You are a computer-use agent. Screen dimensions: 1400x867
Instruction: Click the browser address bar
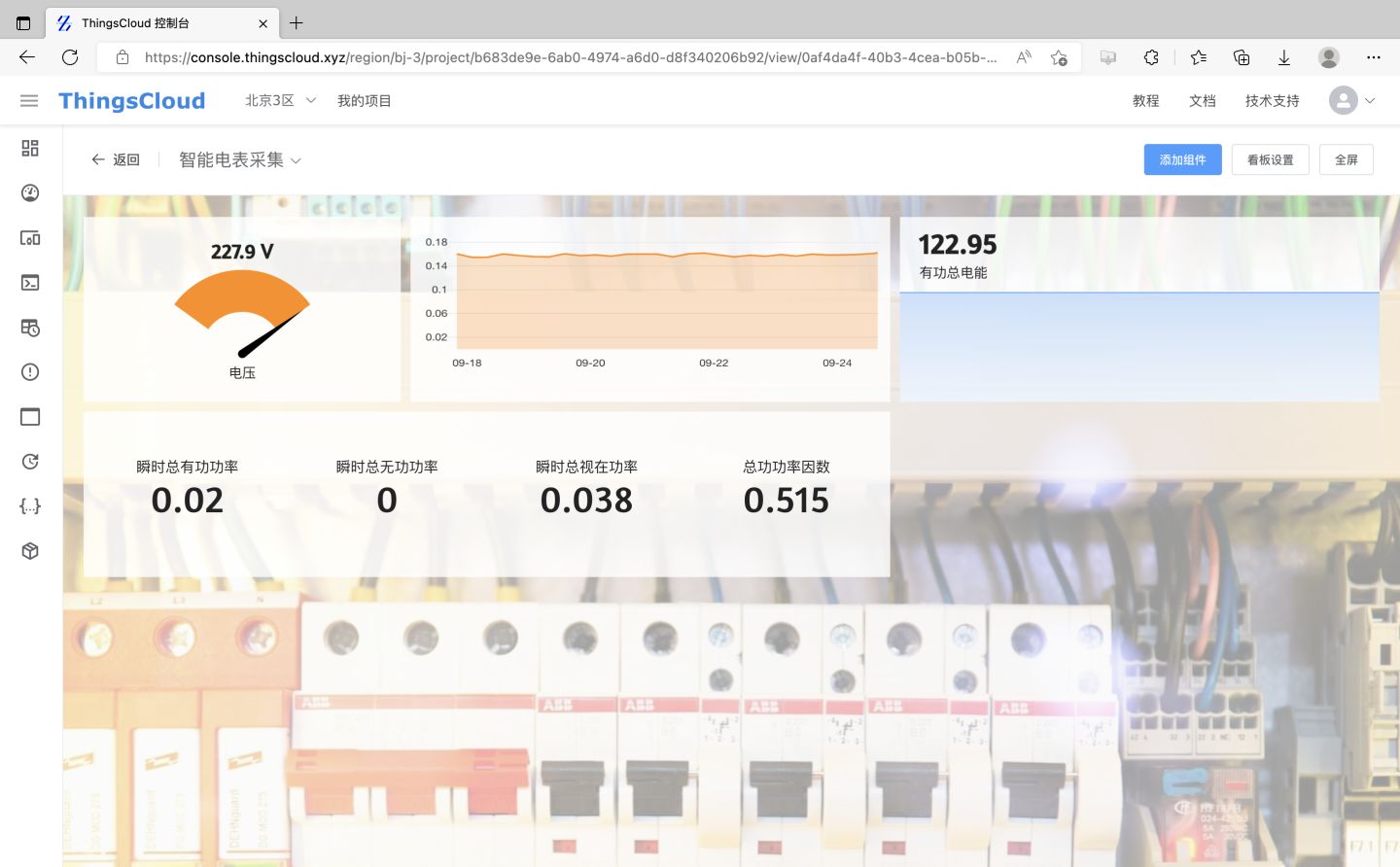pyautogui.click(x=564, y=57)
